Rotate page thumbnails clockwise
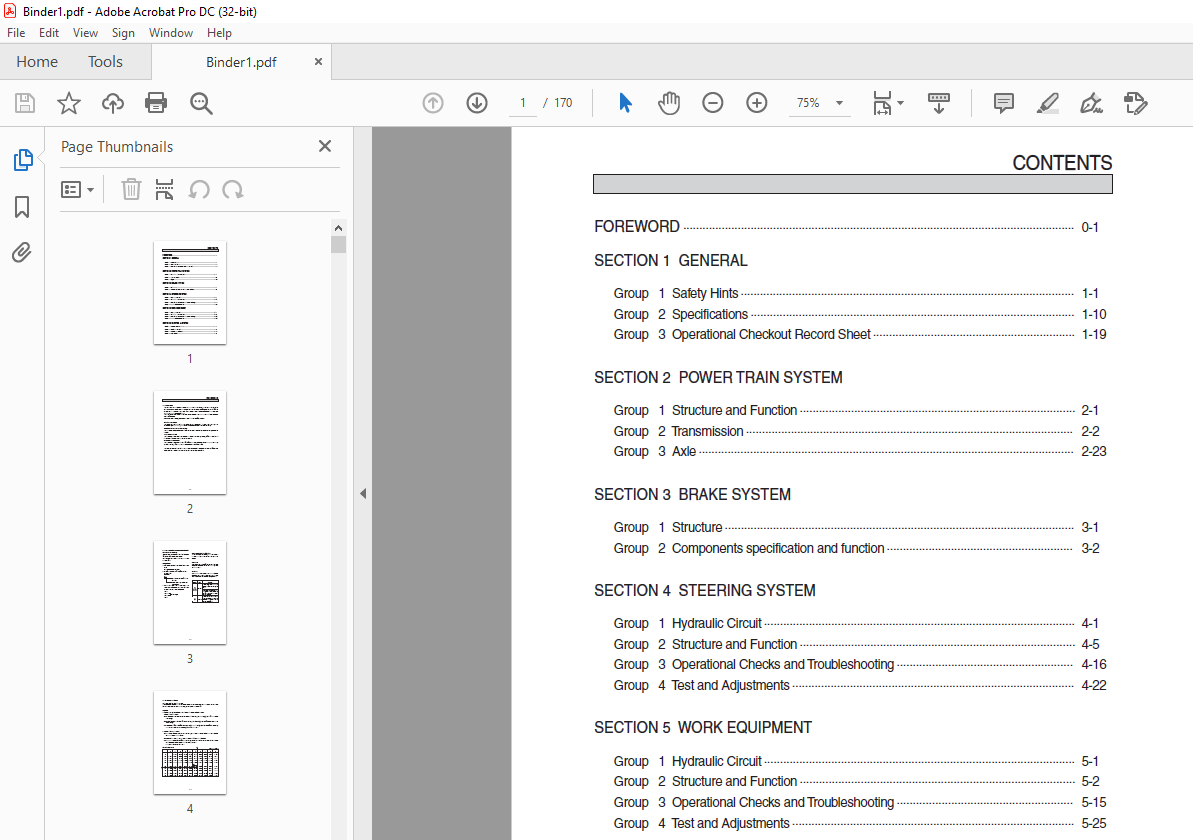 pos(233,189)
